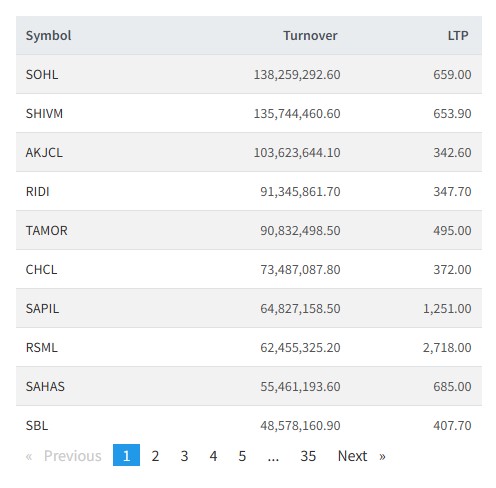Select the AKJCL symbol

point(44,153)
